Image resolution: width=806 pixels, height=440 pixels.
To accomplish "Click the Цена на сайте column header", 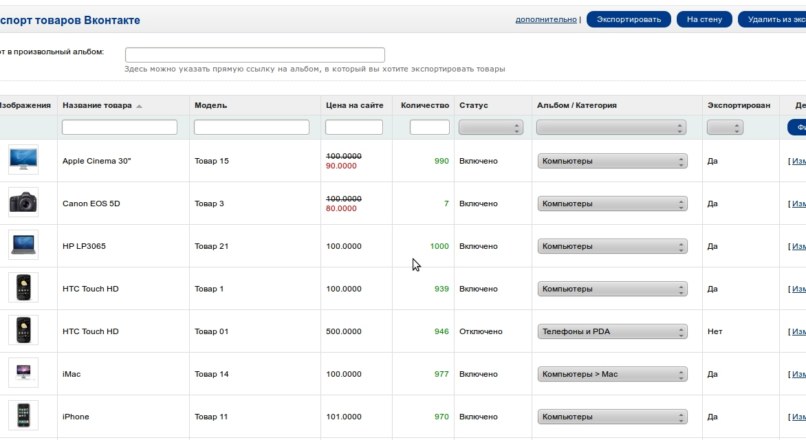I will 355,105.
